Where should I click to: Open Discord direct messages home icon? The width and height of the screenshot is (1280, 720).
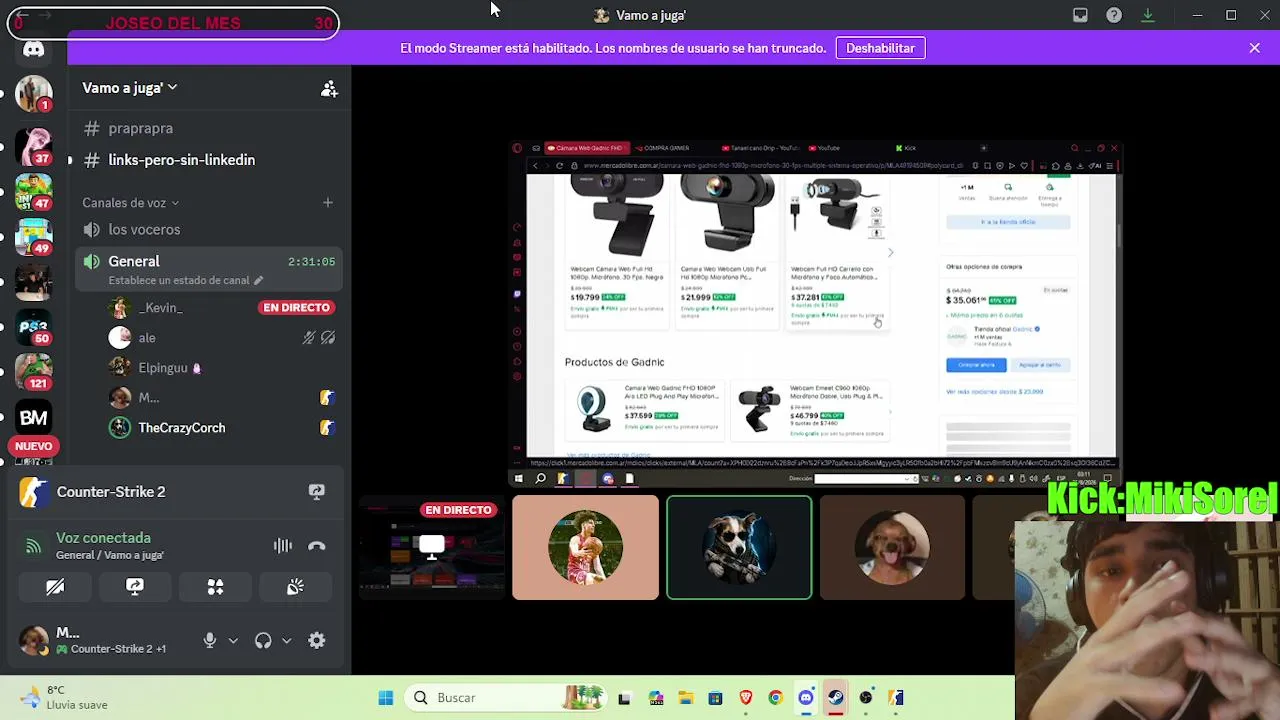click(x=34, y=49)
